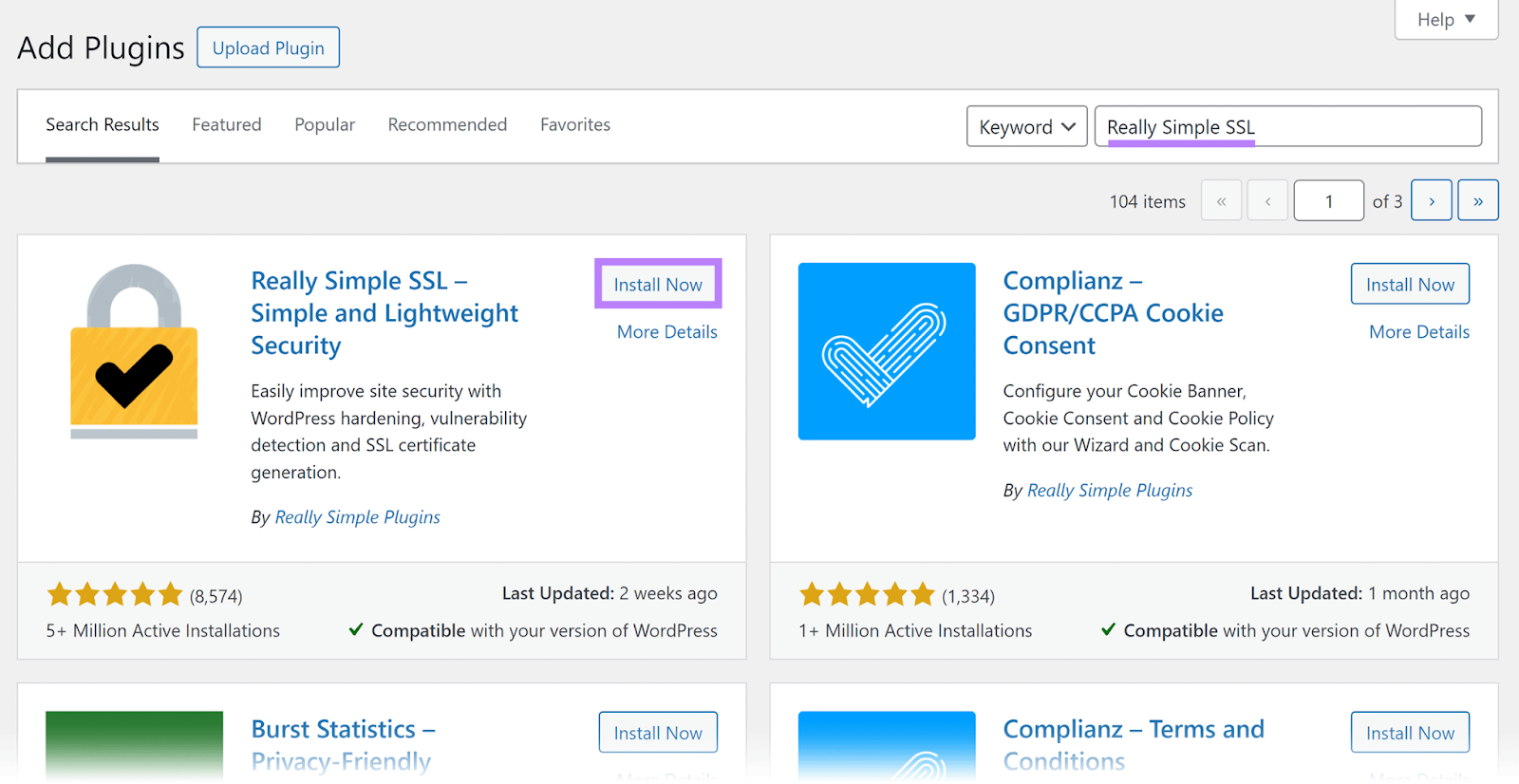Click the Upload Plugin button

click(268, 47)
